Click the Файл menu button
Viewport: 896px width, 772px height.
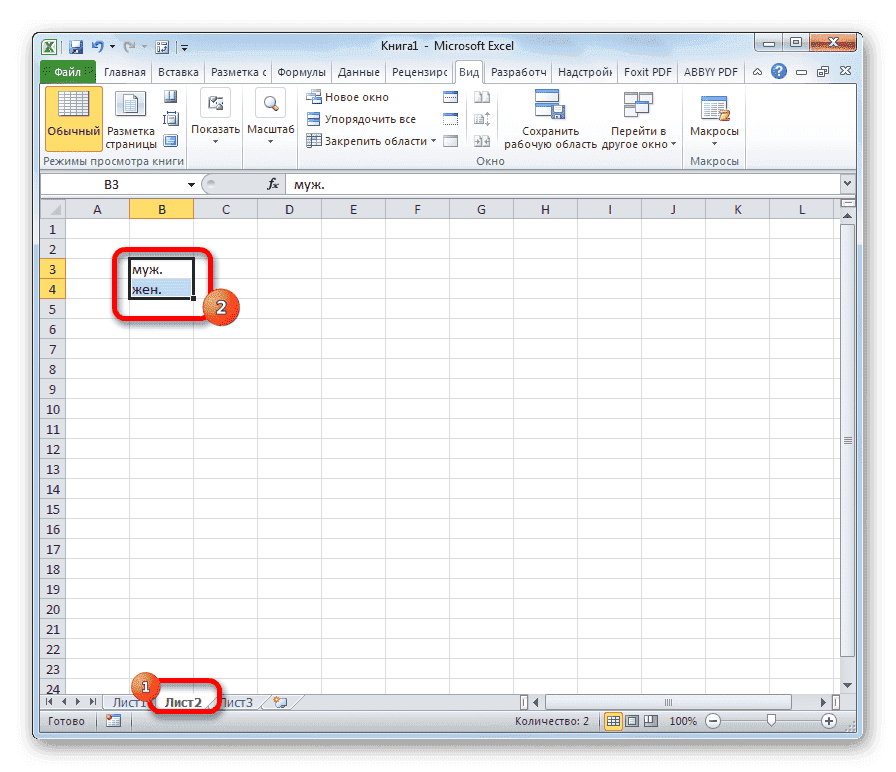(x=67, y=71)
